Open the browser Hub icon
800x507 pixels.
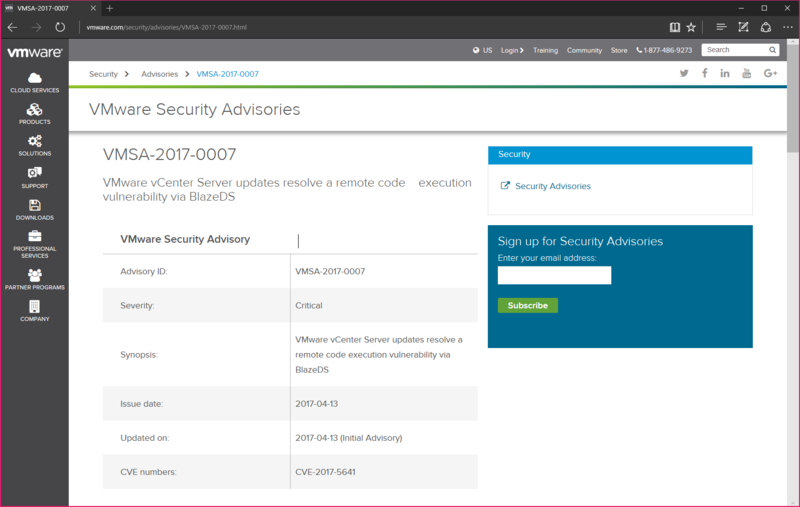tap(721, 27)
